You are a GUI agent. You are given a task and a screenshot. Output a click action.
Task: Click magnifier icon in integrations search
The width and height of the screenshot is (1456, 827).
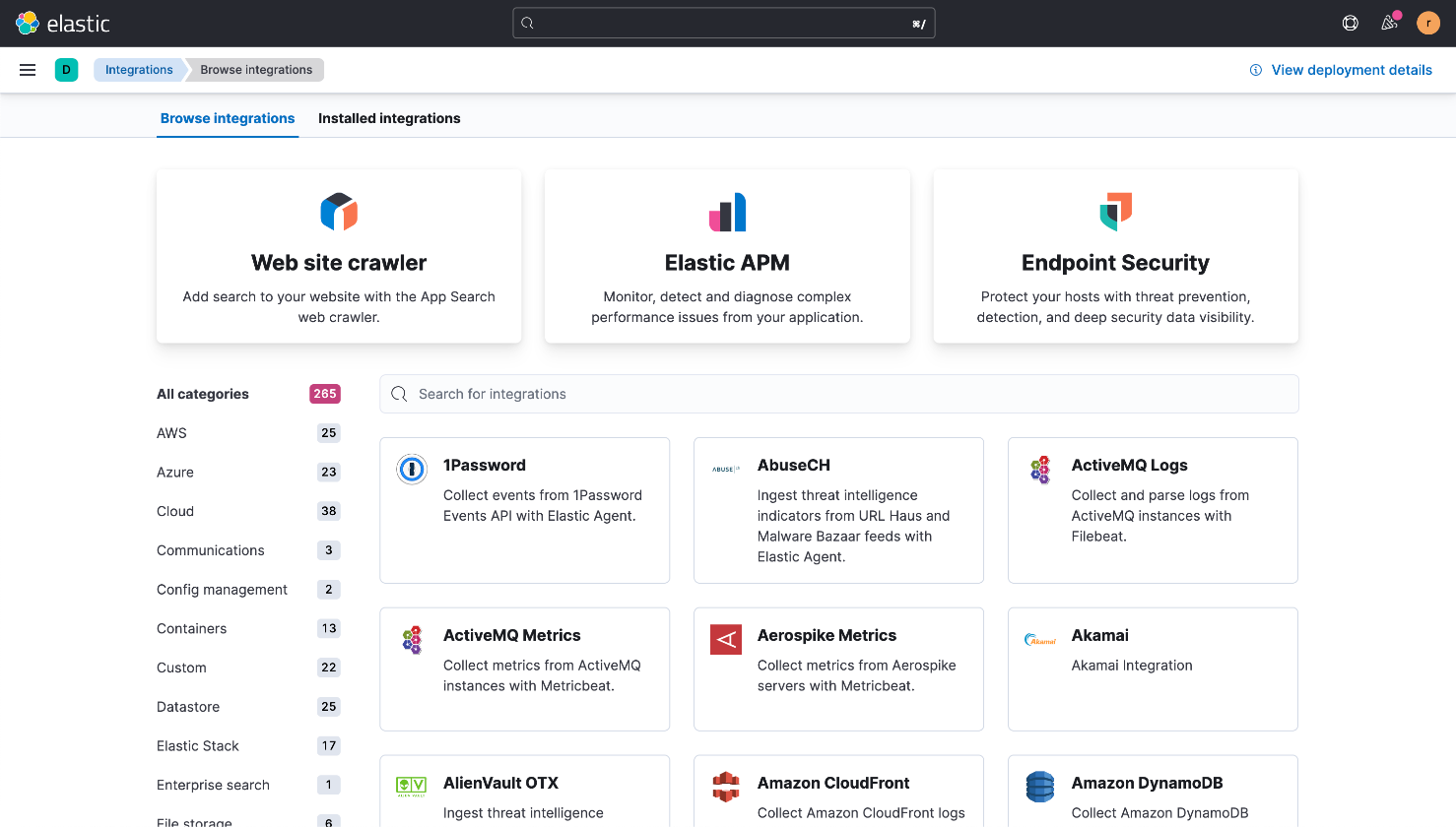[x=399, y=394]
